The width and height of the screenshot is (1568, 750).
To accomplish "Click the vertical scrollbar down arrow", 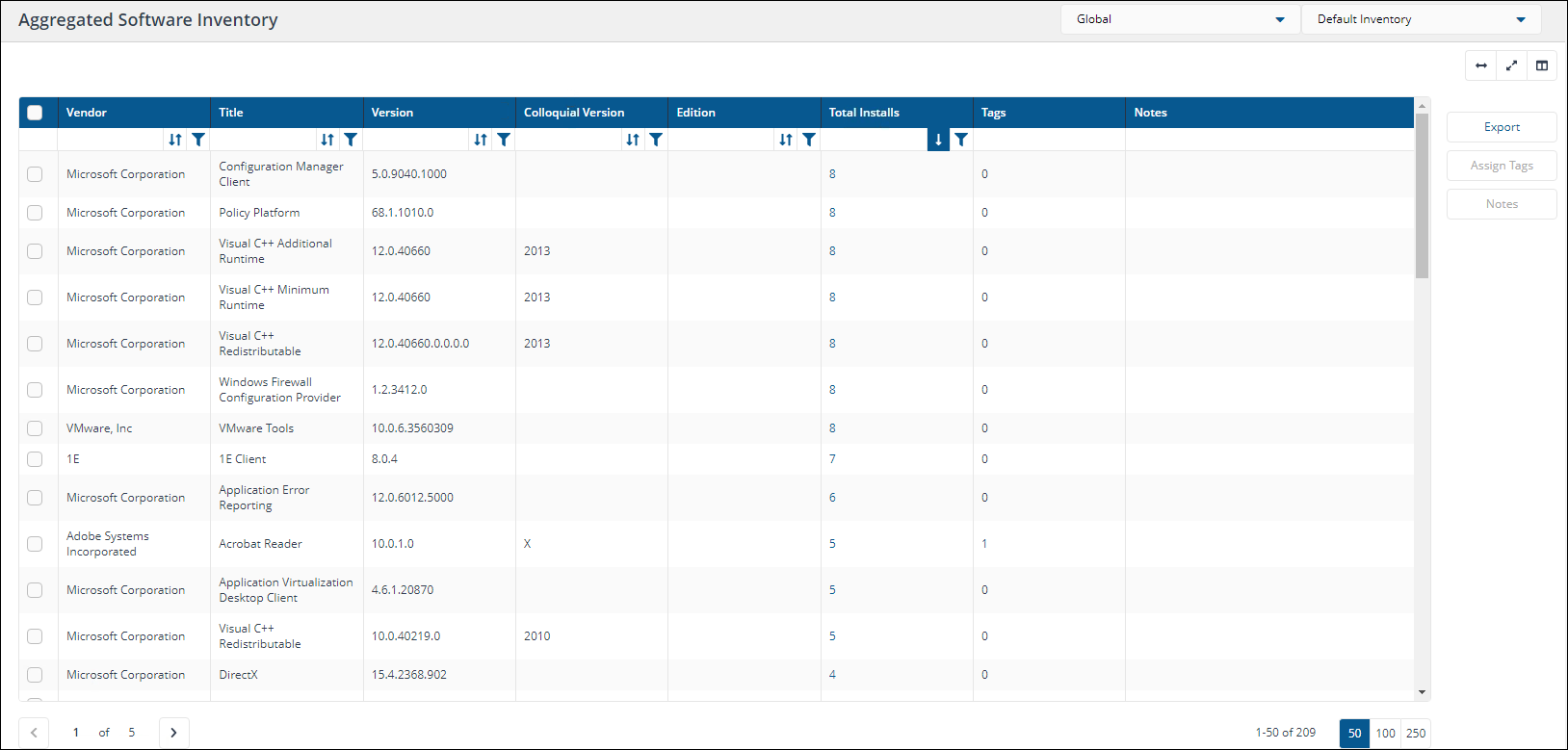I will tap(1422, 692).
